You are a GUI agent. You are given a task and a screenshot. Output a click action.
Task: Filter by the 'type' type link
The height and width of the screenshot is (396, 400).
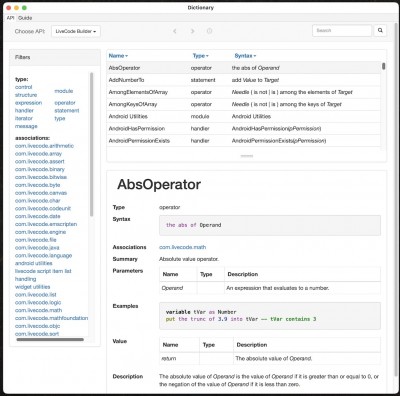(x=60, y=118)
